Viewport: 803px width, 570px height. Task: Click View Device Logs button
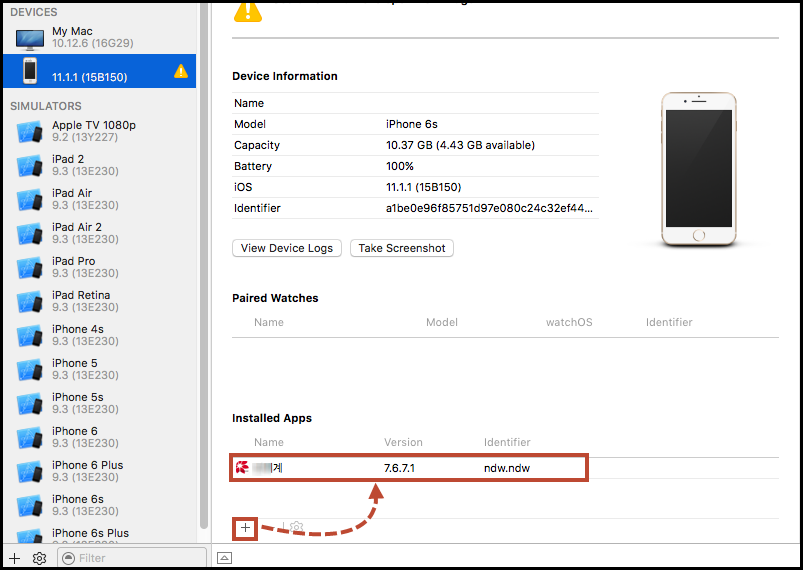[287, 248]
